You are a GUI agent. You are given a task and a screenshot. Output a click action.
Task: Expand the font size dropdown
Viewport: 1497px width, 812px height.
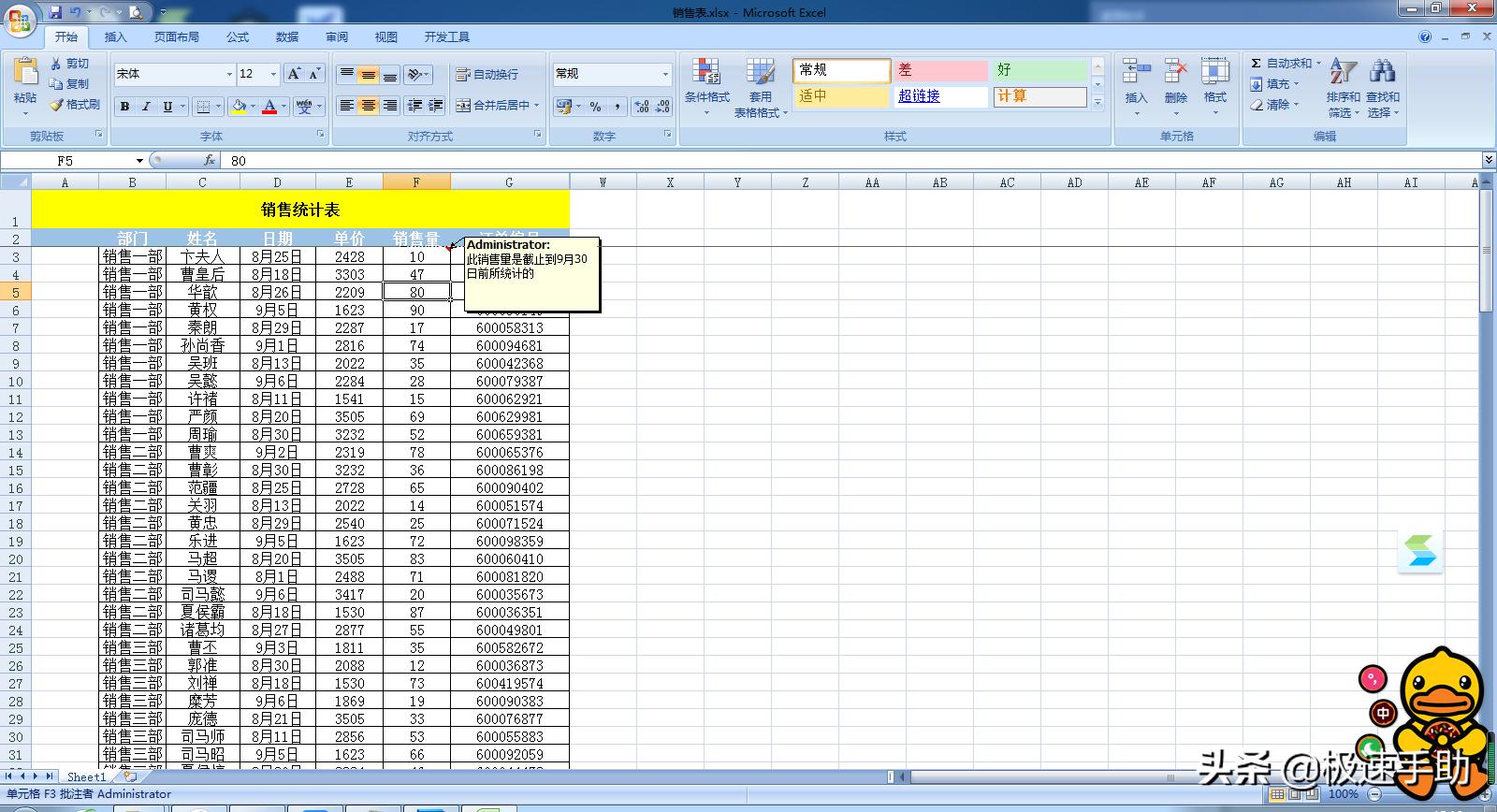click(273, 74)
